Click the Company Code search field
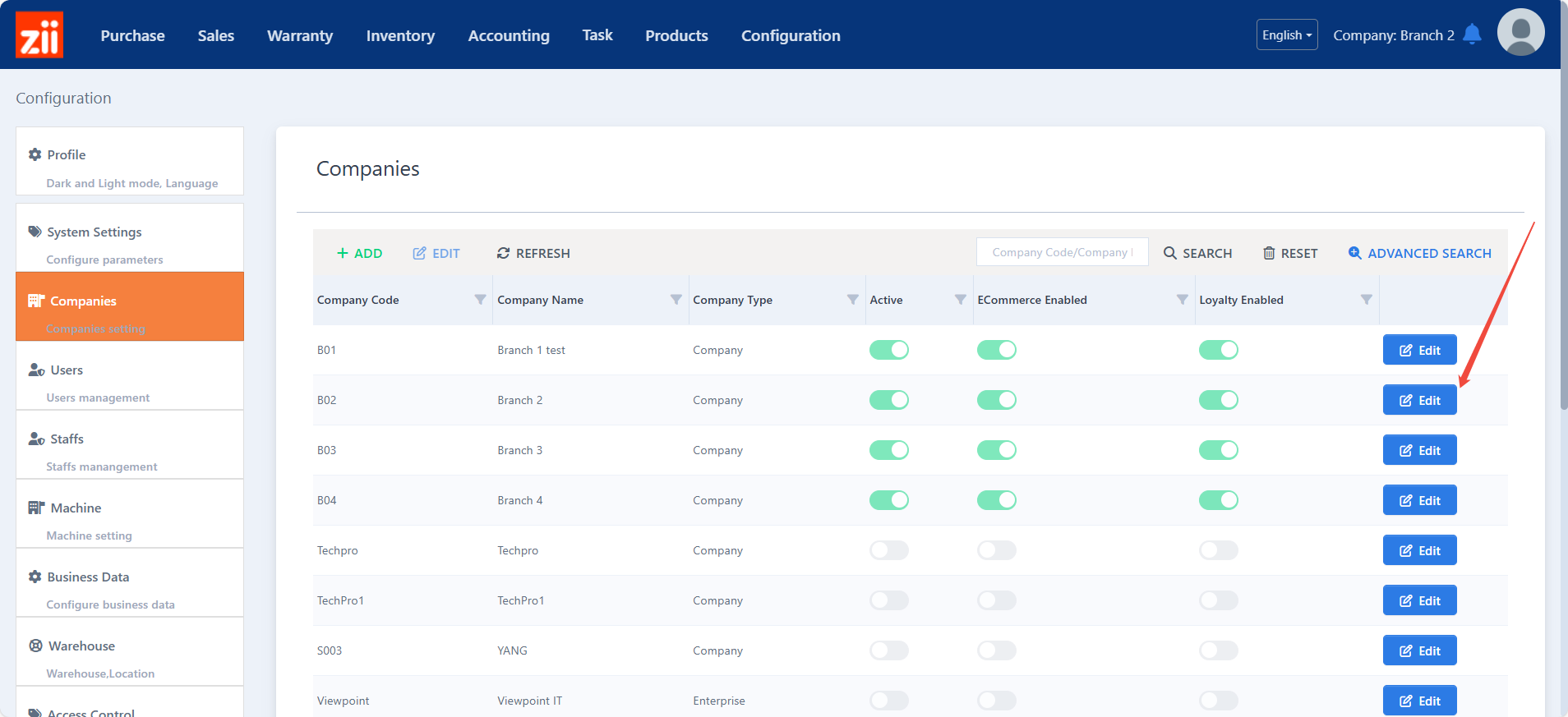 coord(1063,252)
